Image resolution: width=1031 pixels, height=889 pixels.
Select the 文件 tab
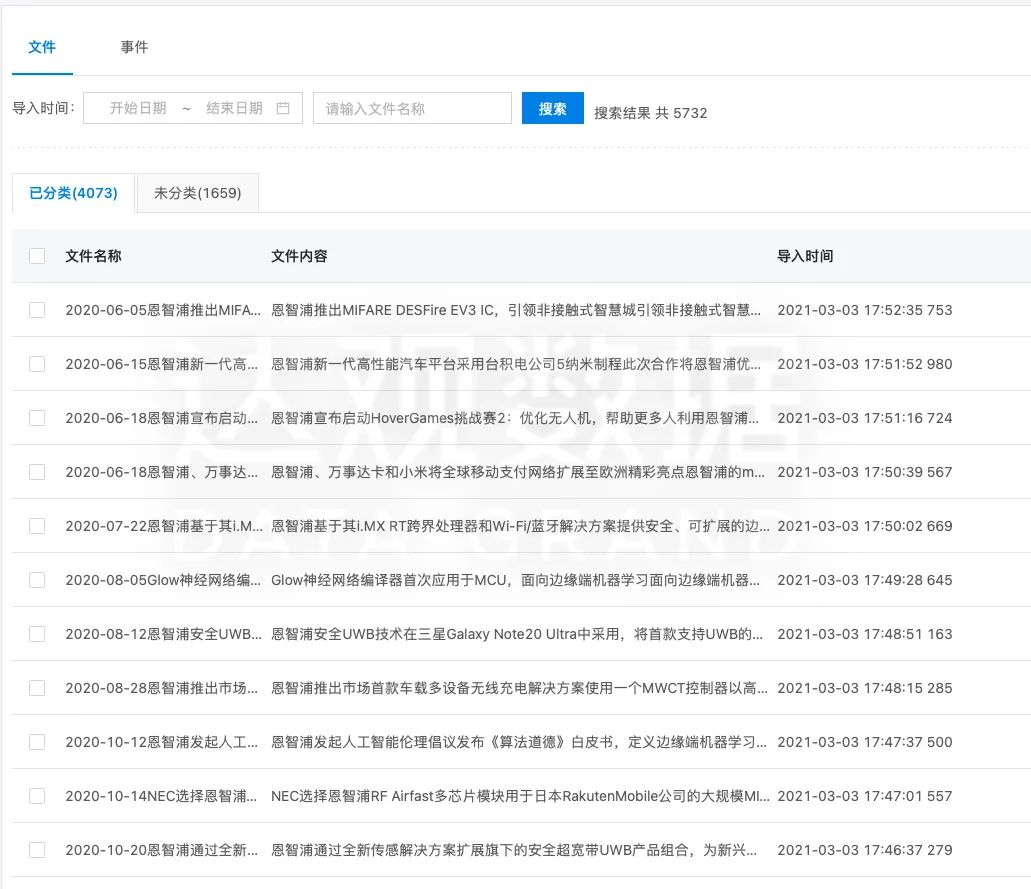click(x=42, y=46)
